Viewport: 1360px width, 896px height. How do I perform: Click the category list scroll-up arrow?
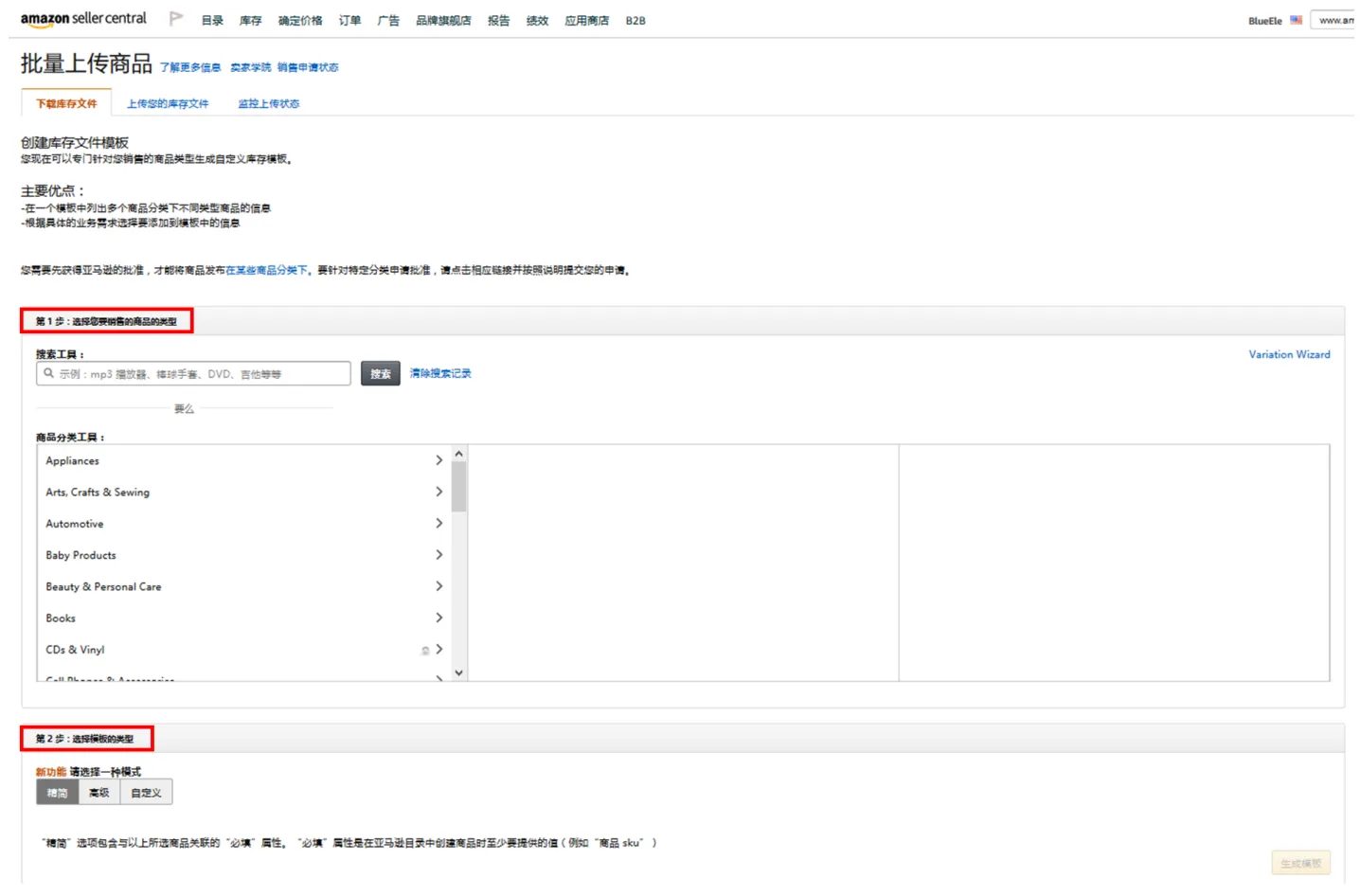click(459, 454)
